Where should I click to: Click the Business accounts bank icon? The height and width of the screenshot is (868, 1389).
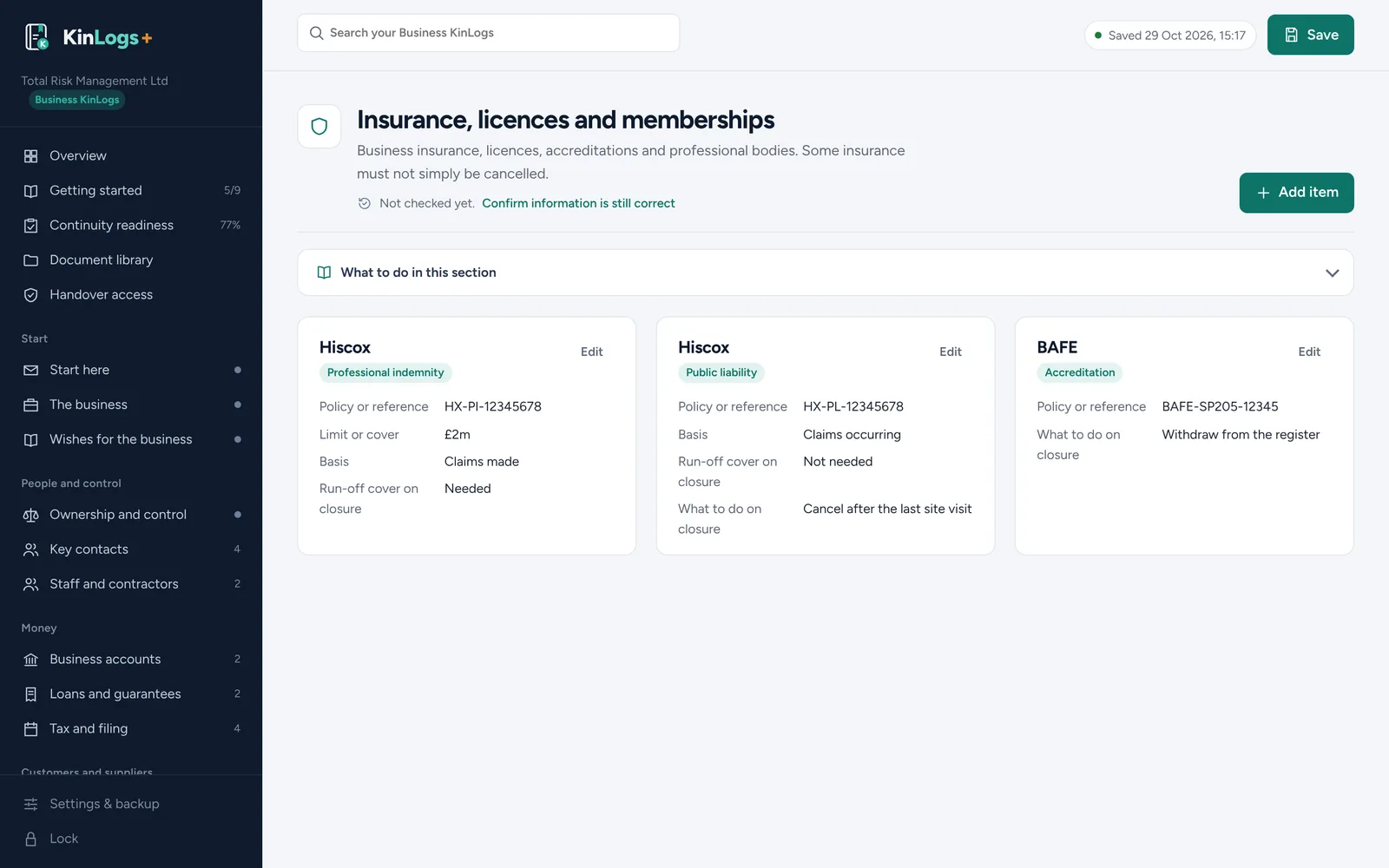[31, 660]
